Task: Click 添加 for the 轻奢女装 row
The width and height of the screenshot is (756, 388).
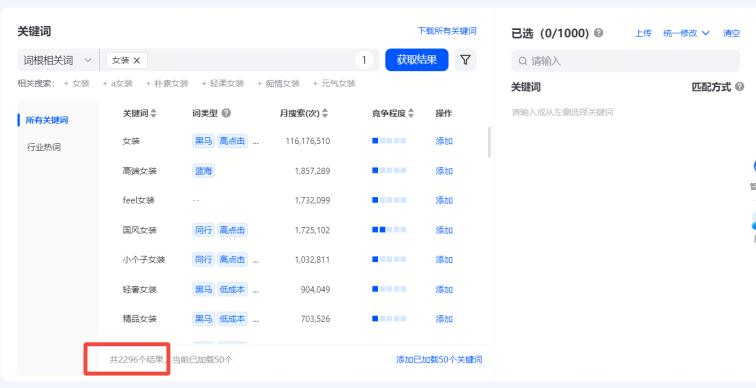Action: pos(444,290)
